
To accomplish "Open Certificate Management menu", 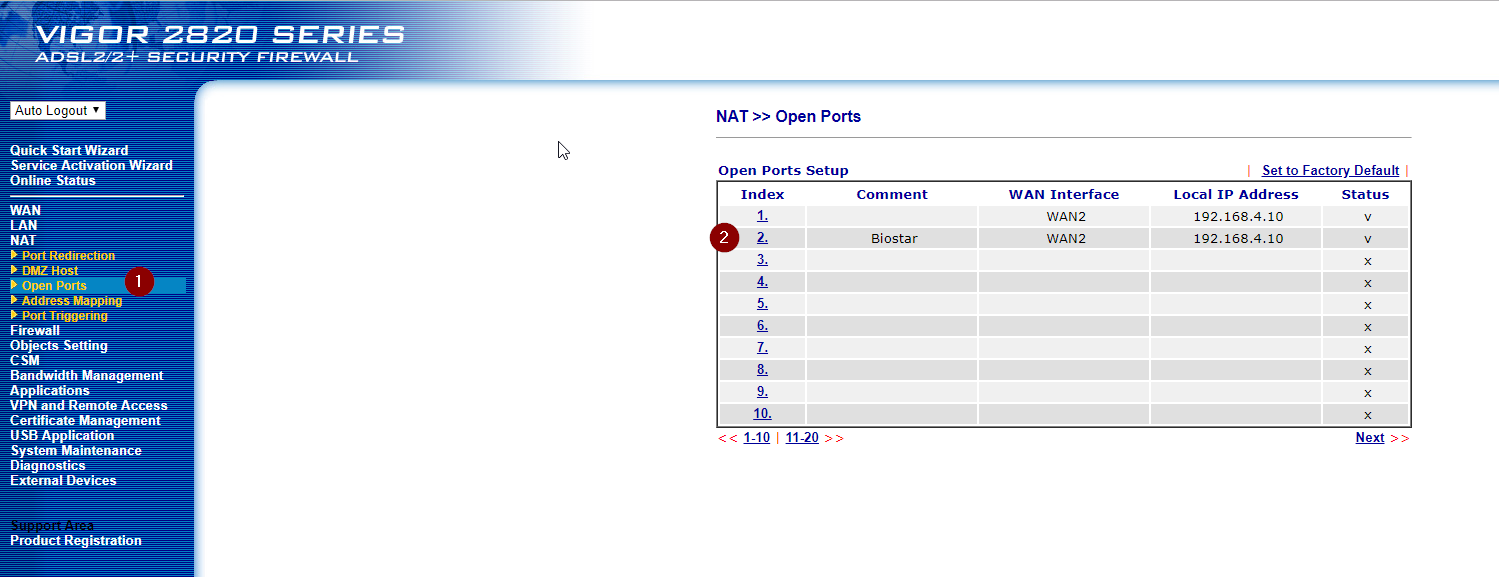I will (x=85, y=420).
